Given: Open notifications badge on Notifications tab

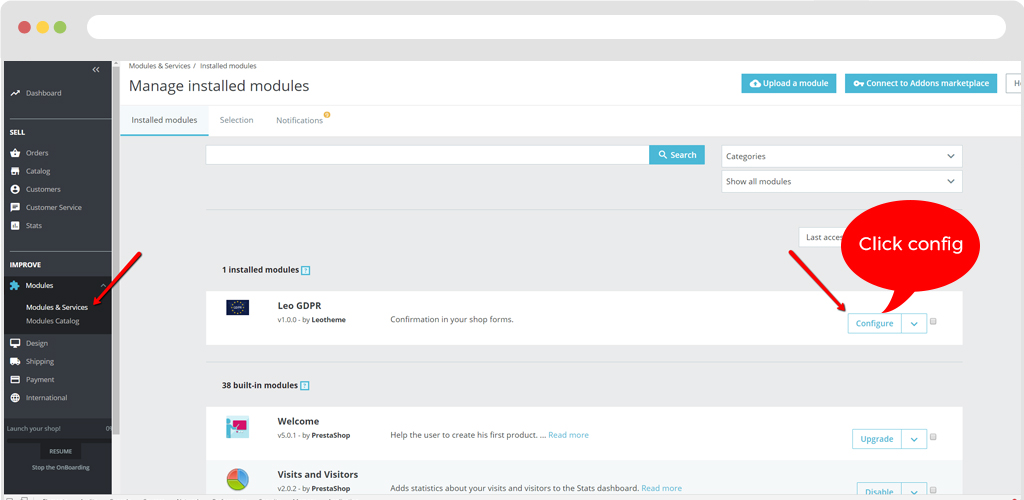Looking at the screenshot, I should pyautogui.click(x=327, y=115).
